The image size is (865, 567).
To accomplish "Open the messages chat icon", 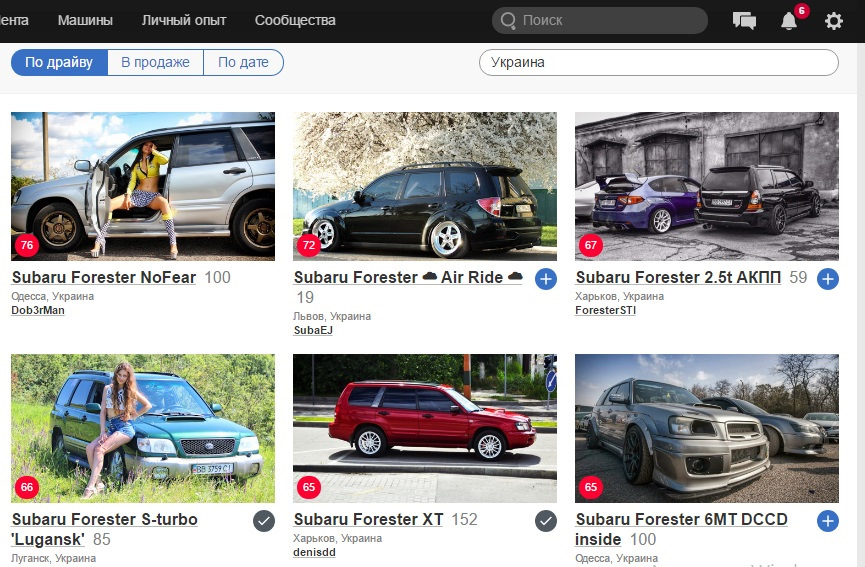I will pos(744,21).
